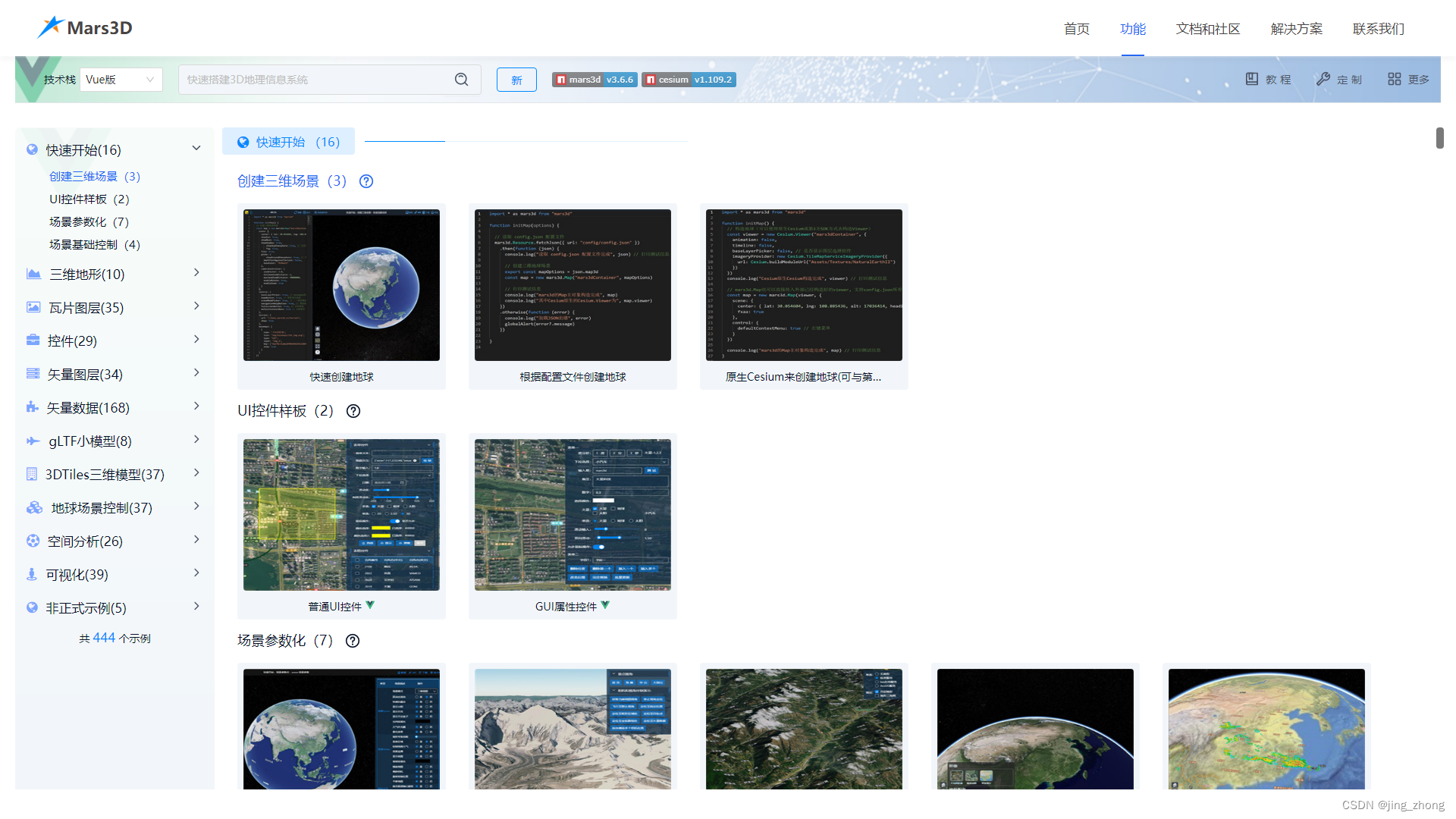Open the 更多 grid icon
Image resolution: width=1456 pixels, height=819 pixels.
1394,79
